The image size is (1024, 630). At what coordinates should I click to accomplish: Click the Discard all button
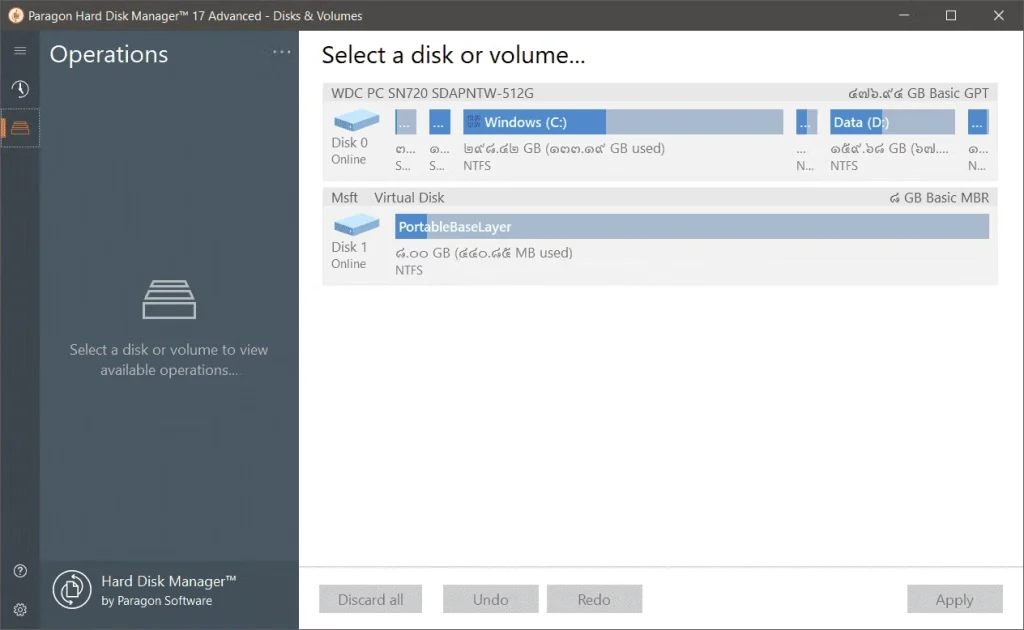pyautogui.click(x=370, y=599)
